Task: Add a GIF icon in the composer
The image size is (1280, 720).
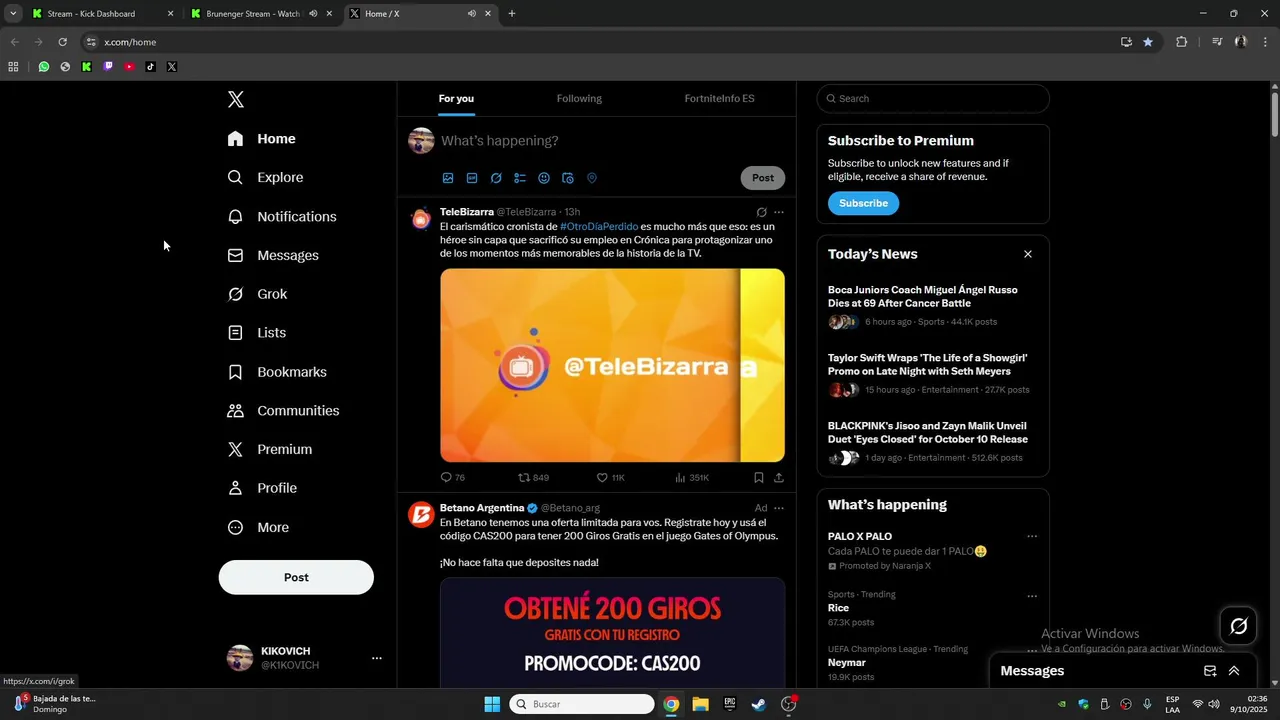Action: coord(472,178)
